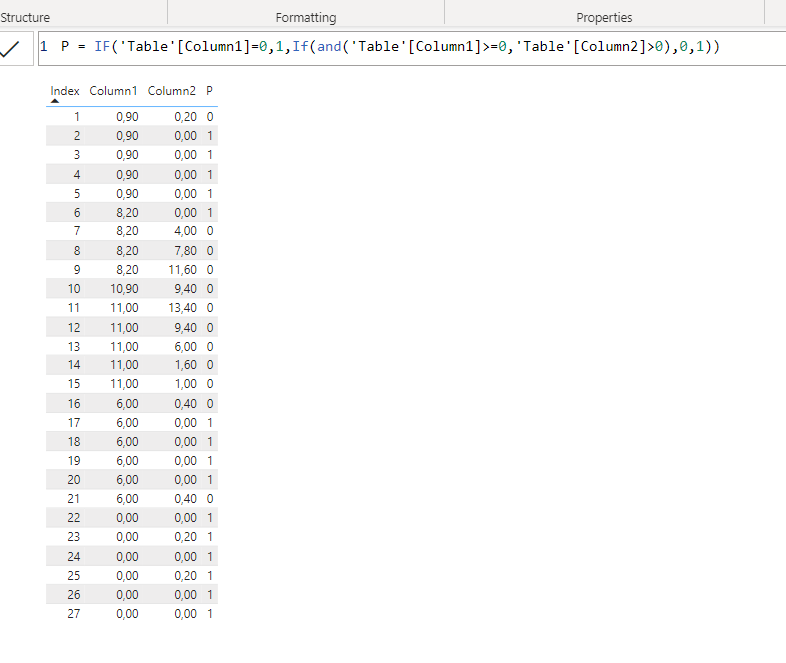
Task: Select Column1 value 0,90 in row 2
Action: point(127,136)
